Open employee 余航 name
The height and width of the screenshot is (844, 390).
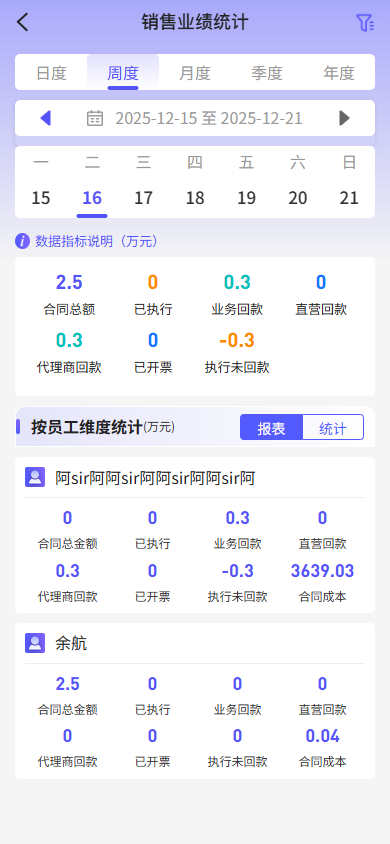(71, 643)
